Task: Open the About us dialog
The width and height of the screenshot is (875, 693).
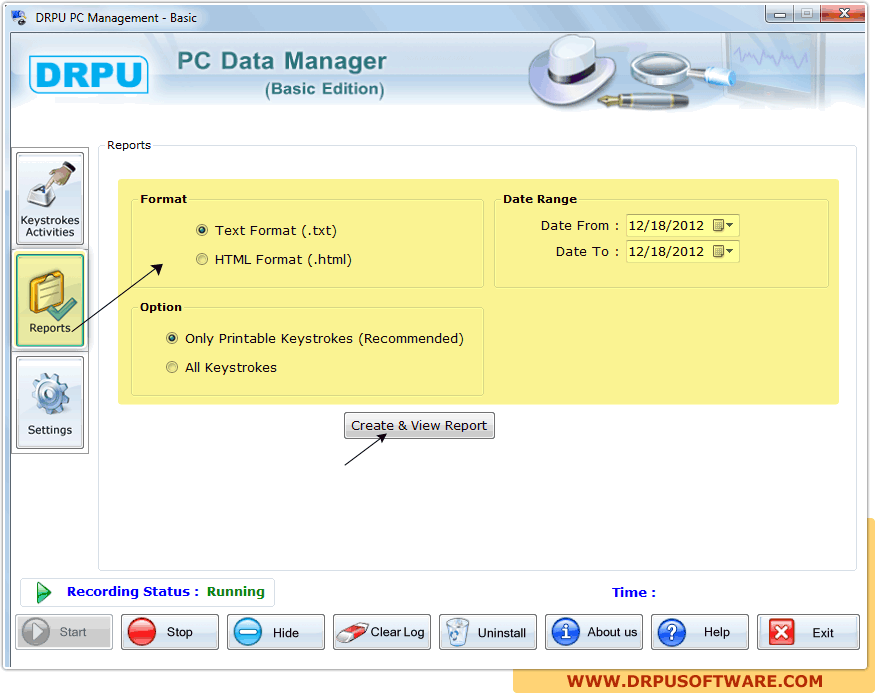Action: (594, 632)
